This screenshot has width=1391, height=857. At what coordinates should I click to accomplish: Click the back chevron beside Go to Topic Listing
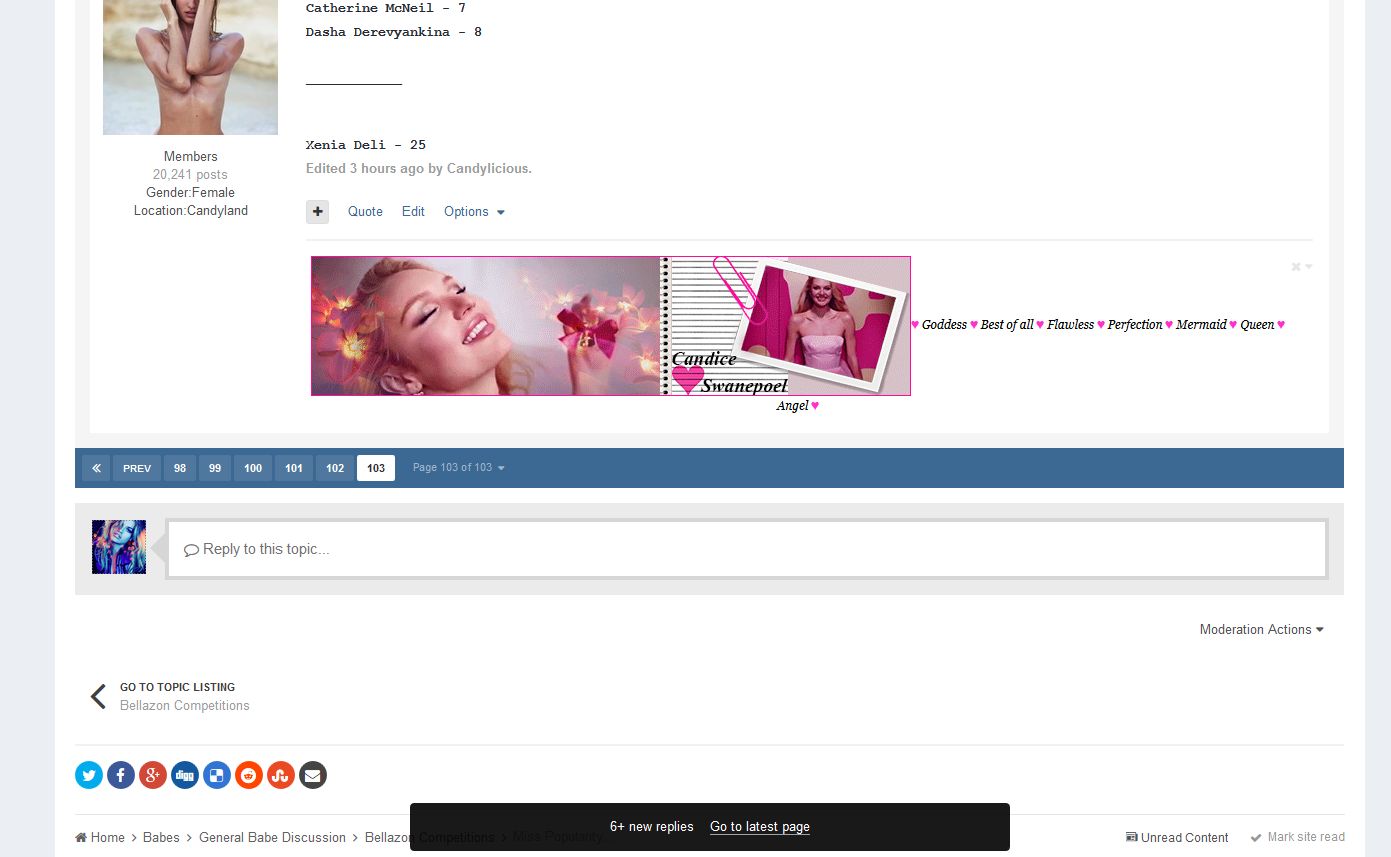click(98, 697)
